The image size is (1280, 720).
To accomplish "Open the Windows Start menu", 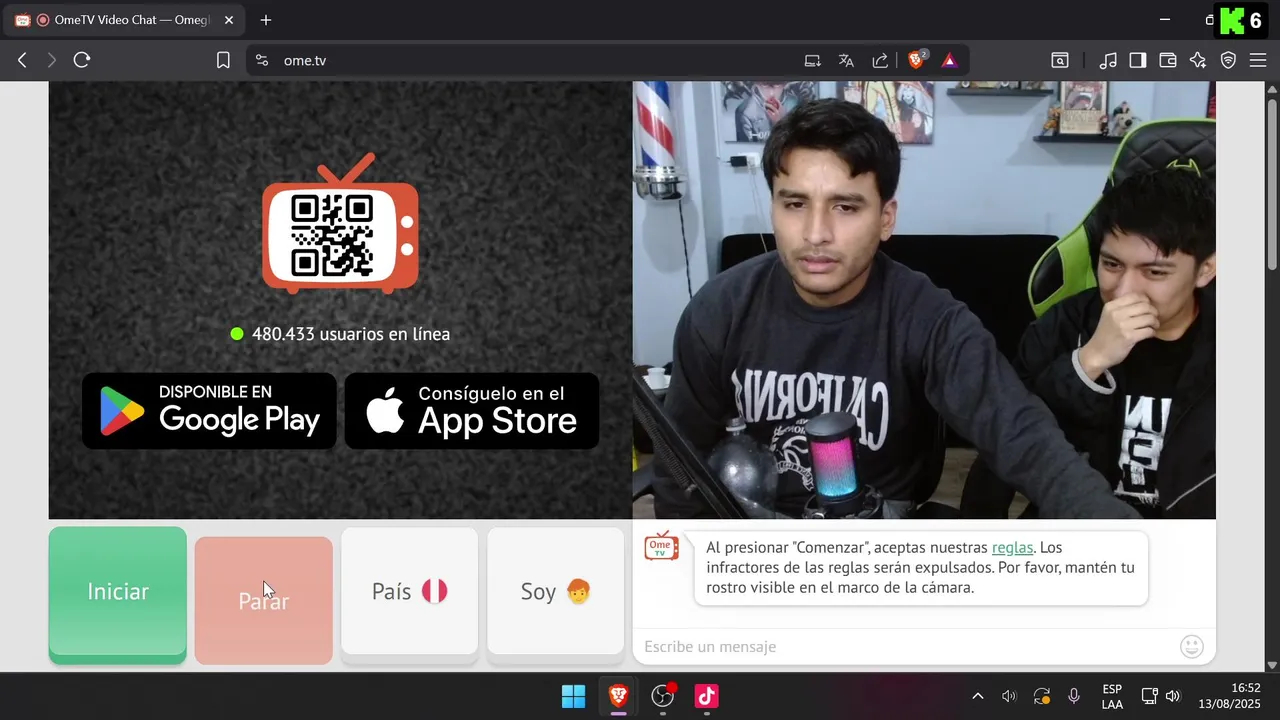I will point(574,696).
